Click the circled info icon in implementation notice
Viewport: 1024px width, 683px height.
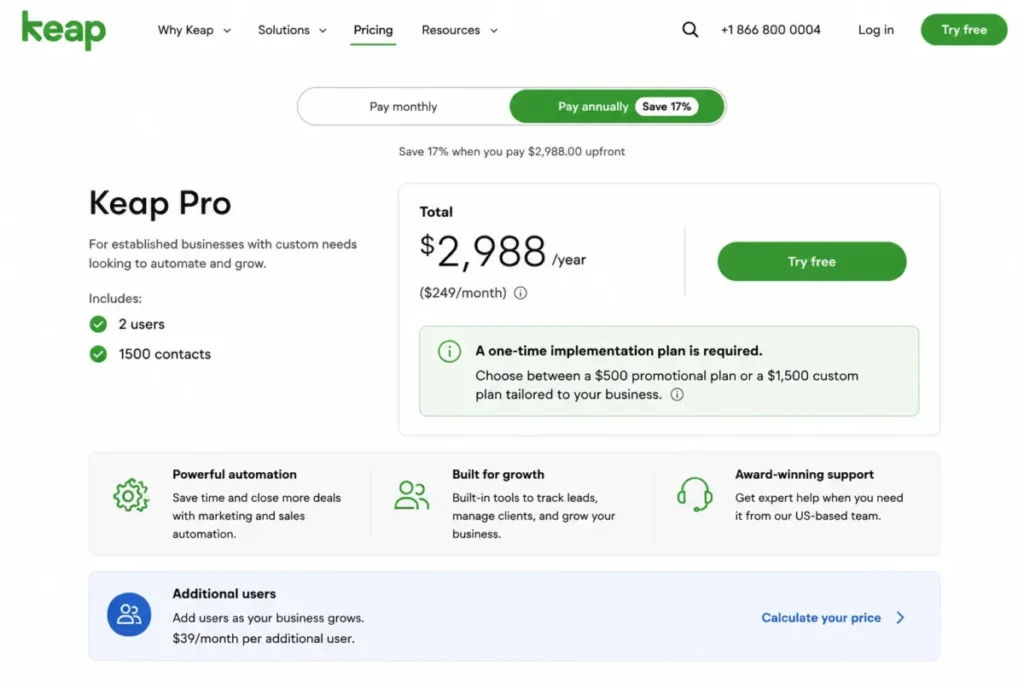tap(449, 351)
